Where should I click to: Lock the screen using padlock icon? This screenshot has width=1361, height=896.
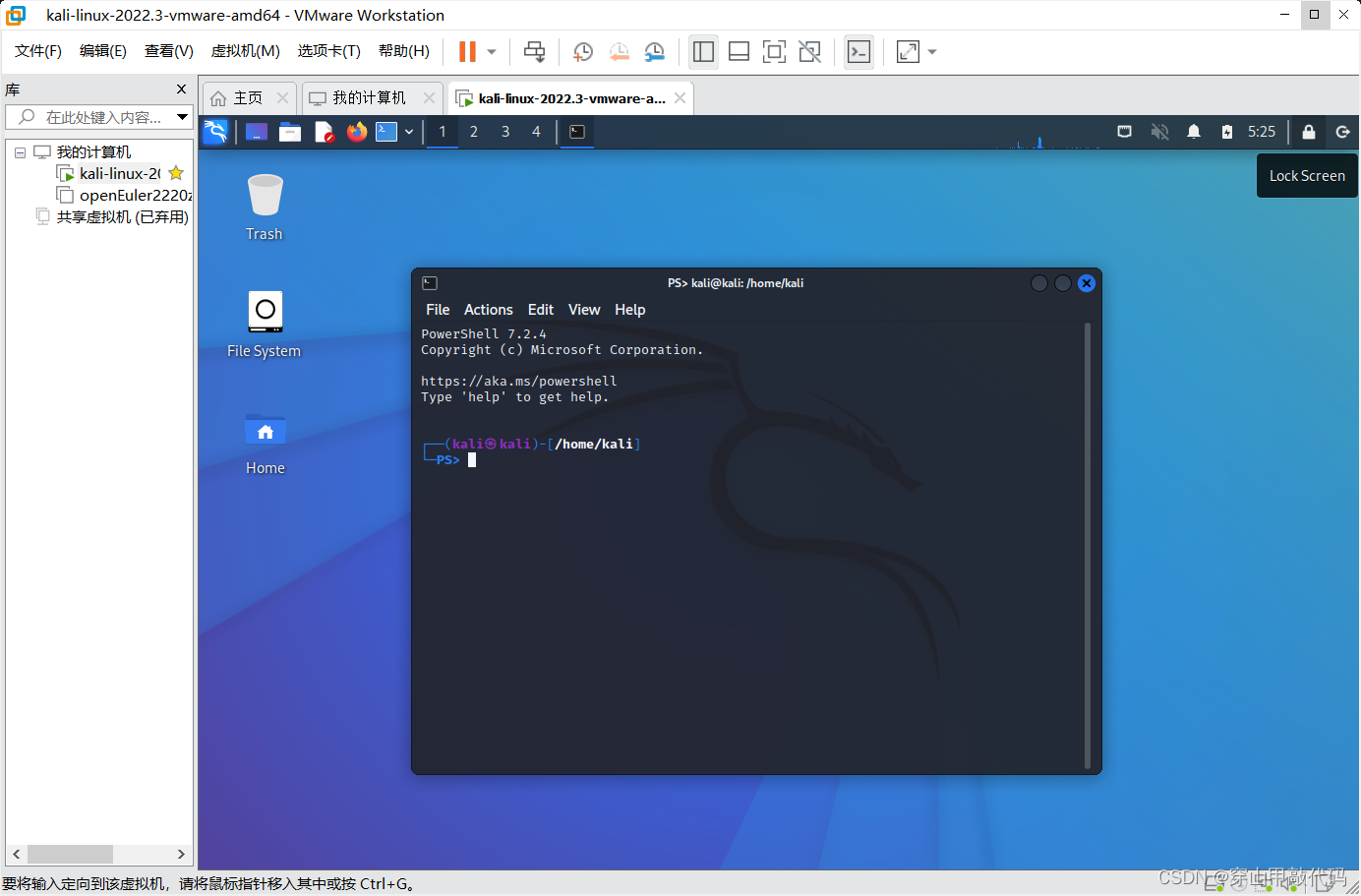click(x=1309, y=132)
